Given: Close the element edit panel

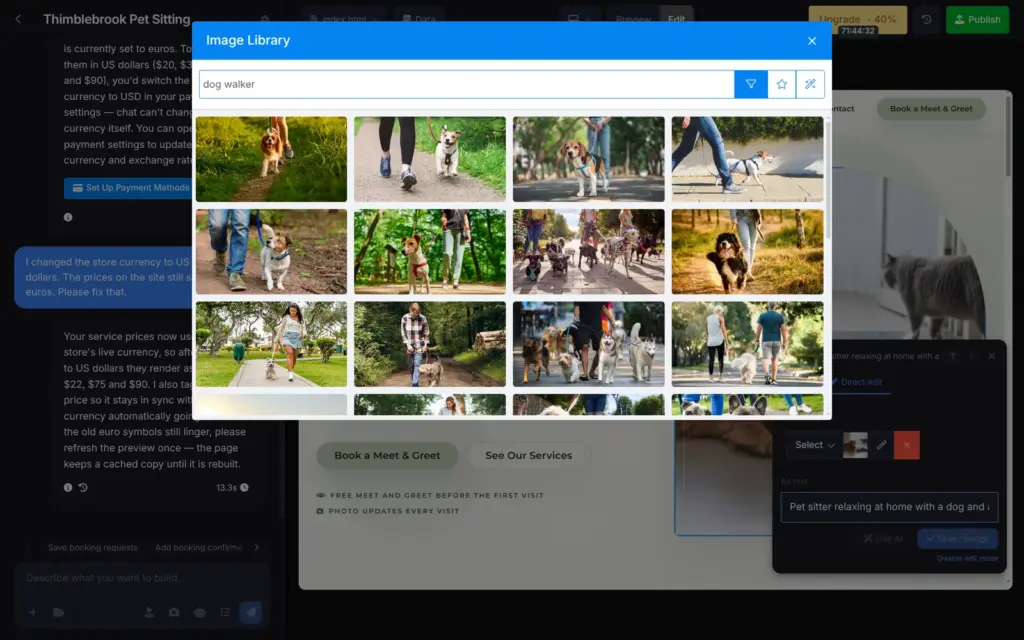Looking at the screenshot, I should pyautogui.click(x=991, y=356).
